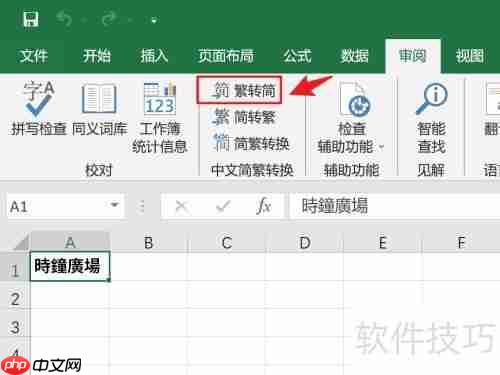The width and height of the screenshot is (500, 375).
Task: Select column D header
Action: pyautogui.click(x=304, y=242)
